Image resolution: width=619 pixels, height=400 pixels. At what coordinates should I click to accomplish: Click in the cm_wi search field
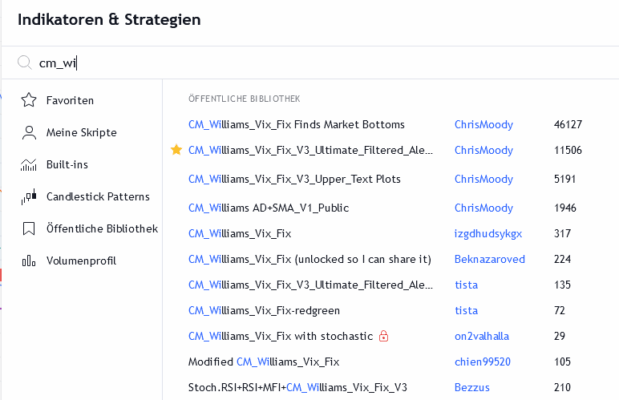(300, 62)
